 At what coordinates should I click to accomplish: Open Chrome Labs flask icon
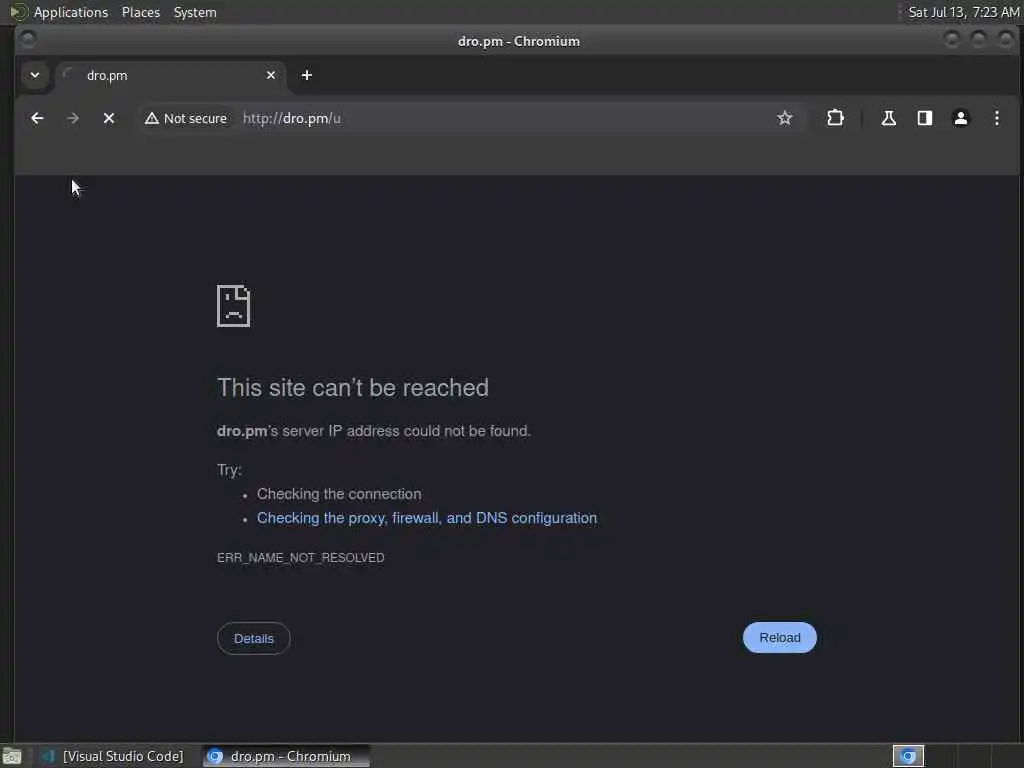pyautogui.click(x=888, y=118)
